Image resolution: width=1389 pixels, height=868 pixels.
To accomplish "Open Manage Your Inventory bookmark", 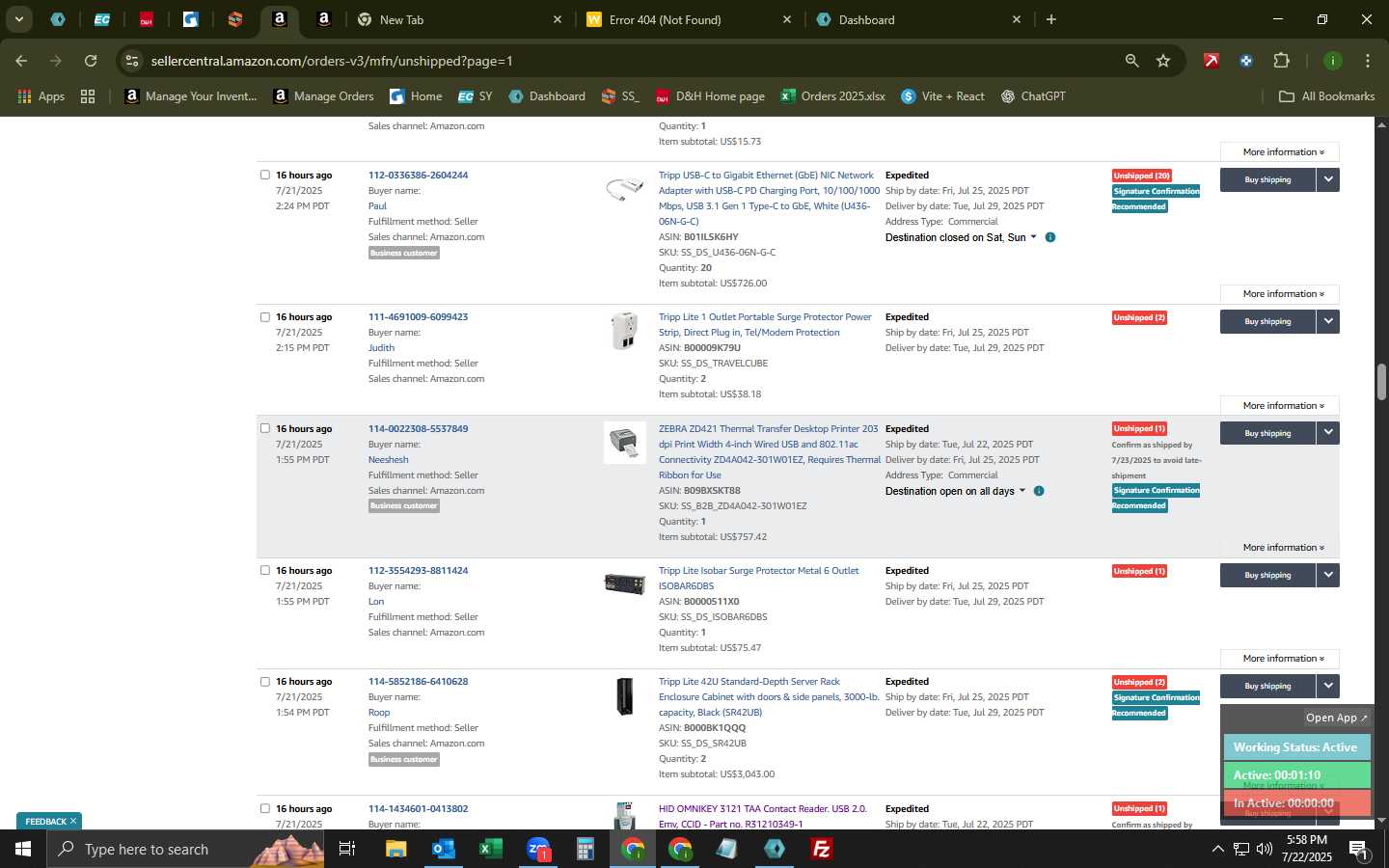I will pyautogui.click(x=190, y=96).
